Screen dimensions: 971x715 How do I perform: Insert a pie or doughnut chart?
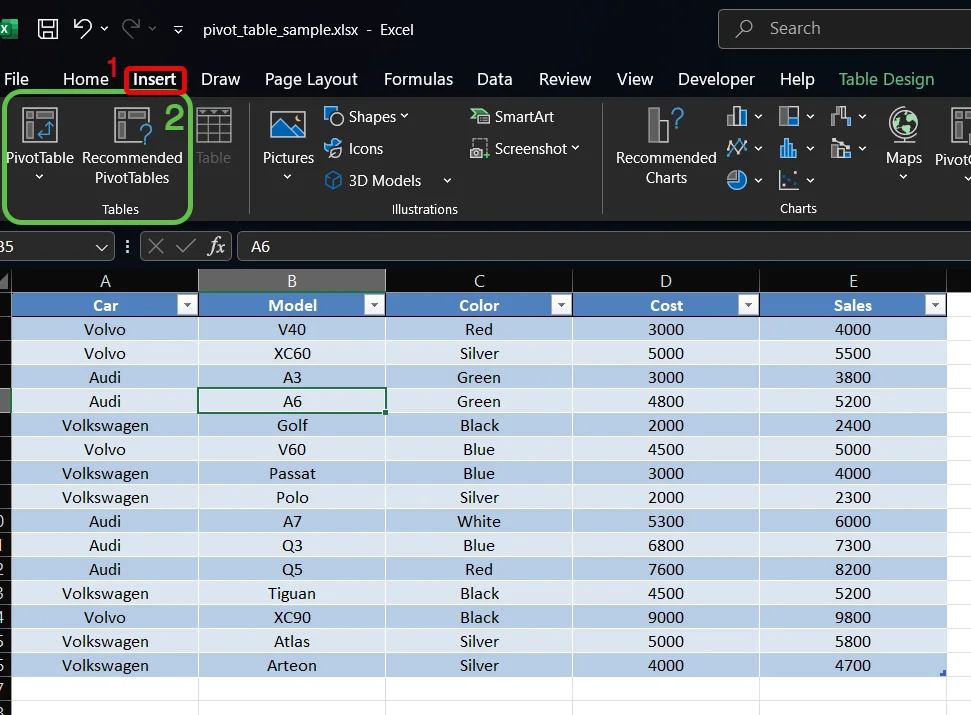point(737,180)
